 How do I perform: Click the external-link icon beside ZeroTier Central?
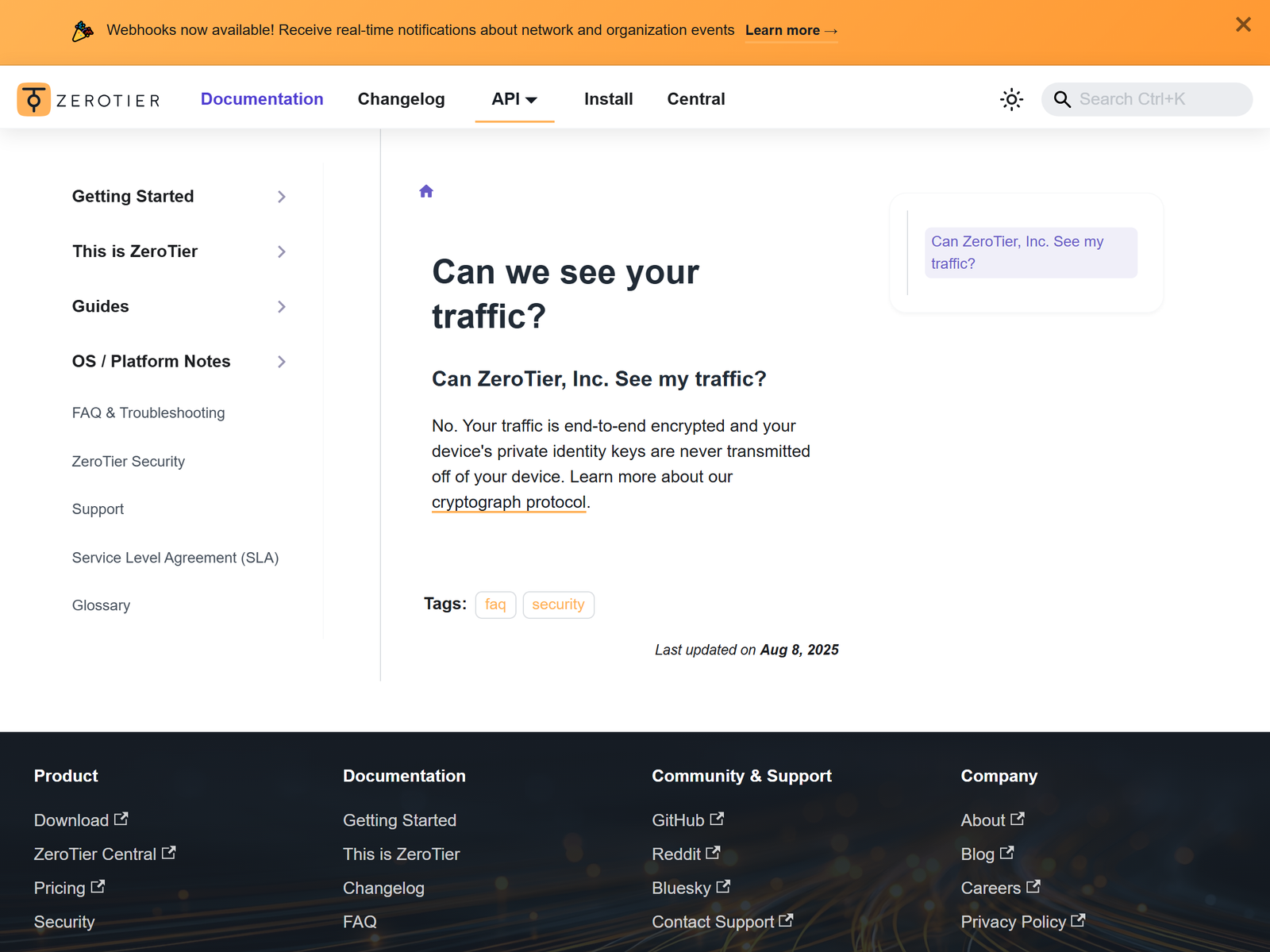pos(169,853)
